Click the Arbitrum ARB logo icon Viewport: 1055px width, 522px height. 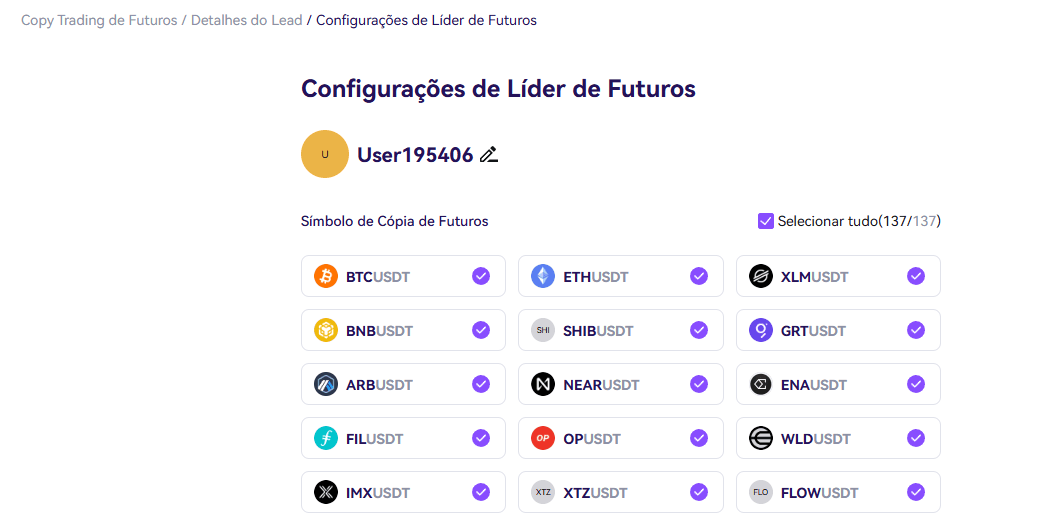coord(326,384)
